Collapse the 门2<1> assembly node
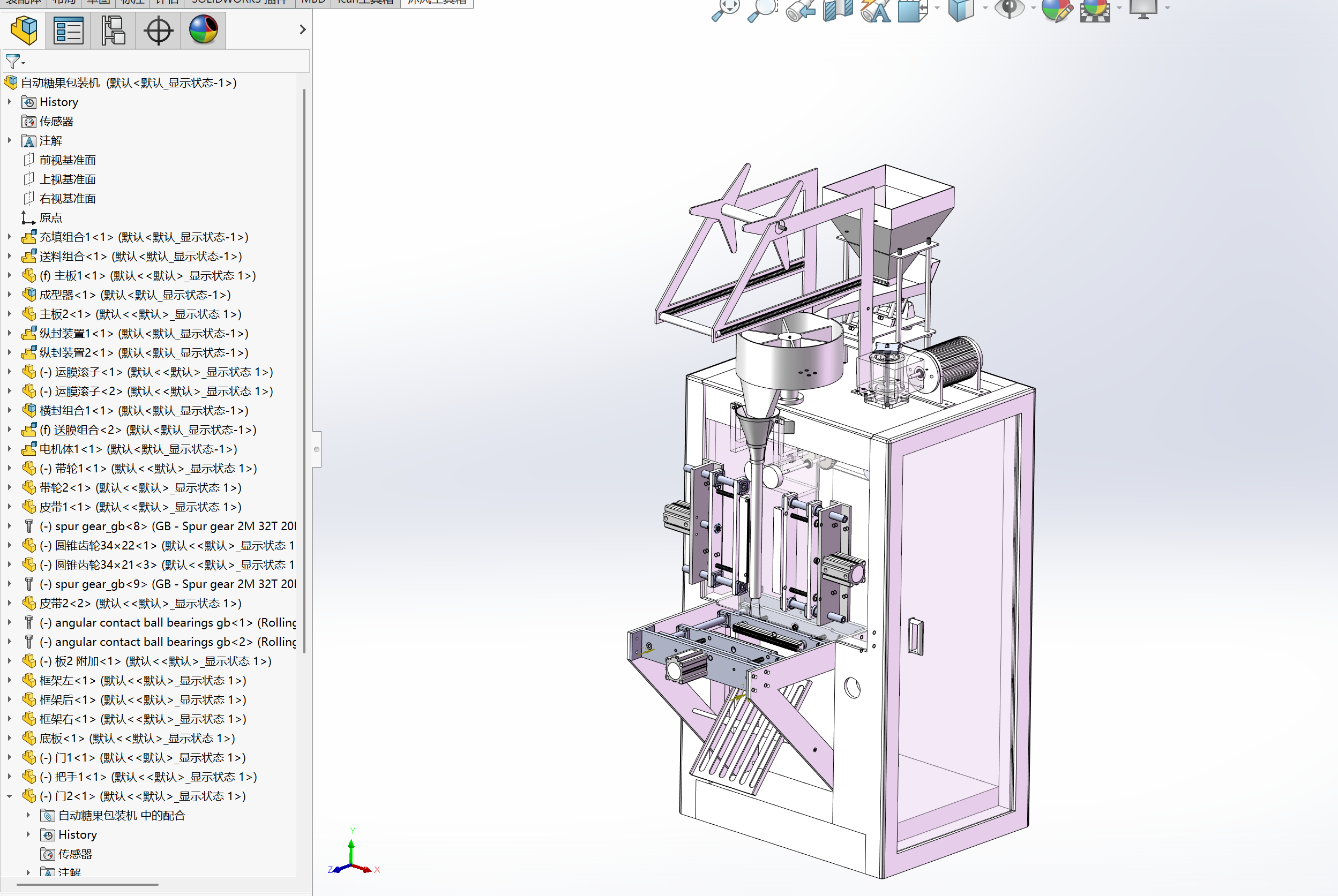The height and width of the screenshot is (896, 1338). 10,795
